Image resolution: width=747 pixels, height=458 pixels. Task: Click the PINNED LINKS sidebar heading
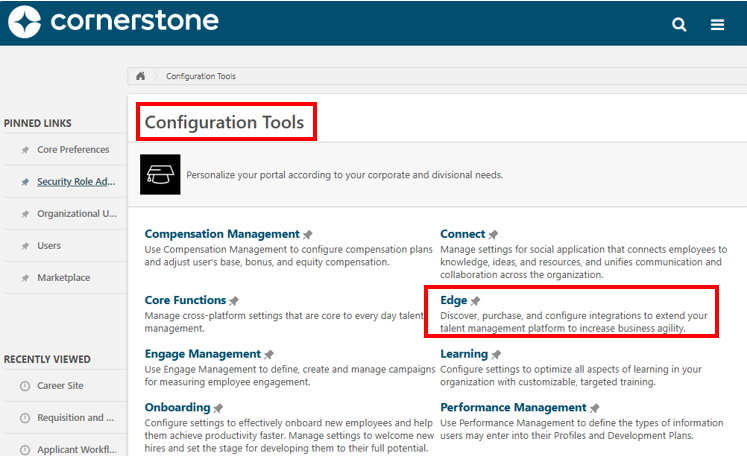click(38, 123)
